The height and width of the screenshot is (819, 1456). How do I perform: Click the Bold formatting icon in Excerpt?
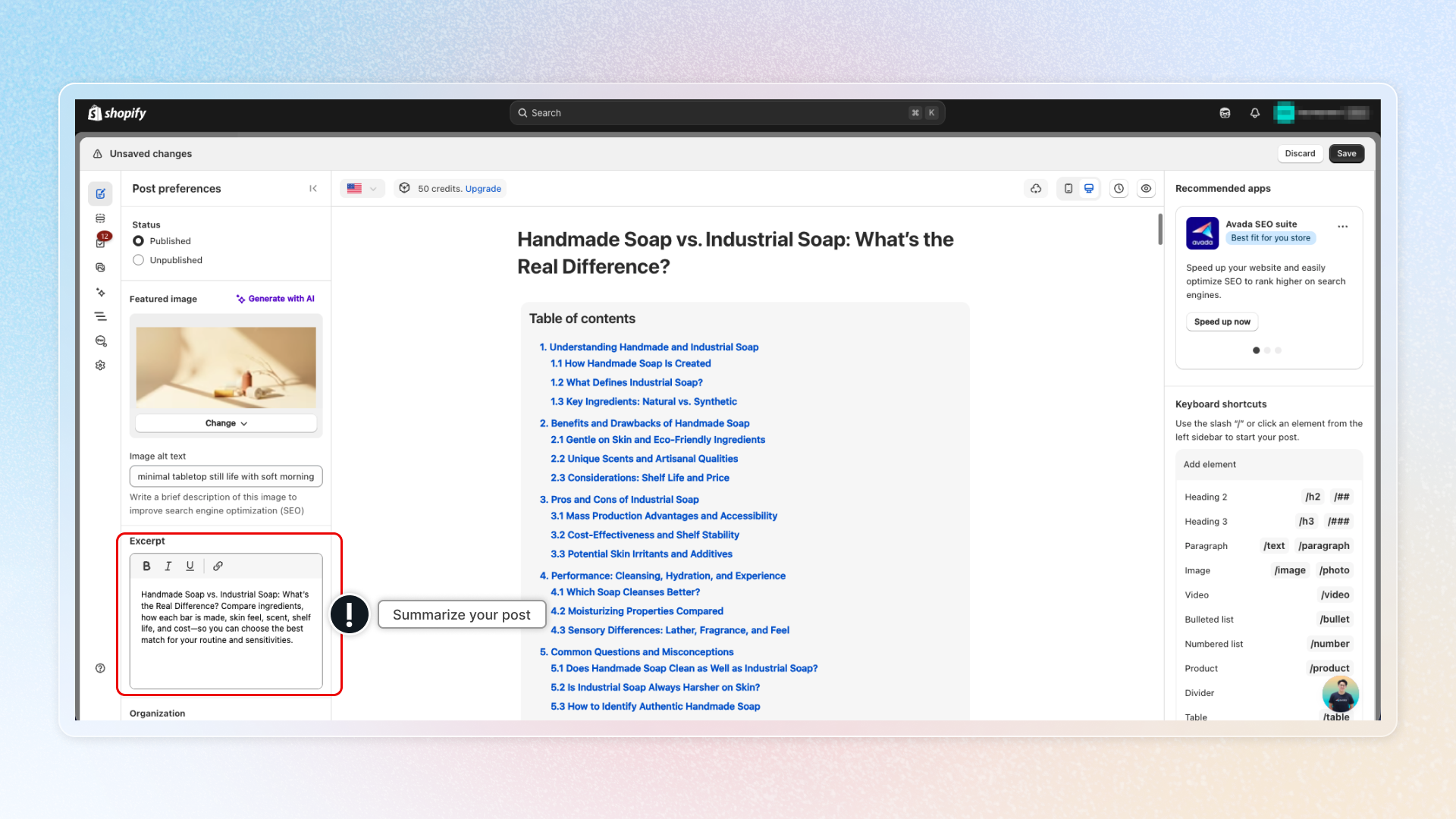[x=146, y=566]
